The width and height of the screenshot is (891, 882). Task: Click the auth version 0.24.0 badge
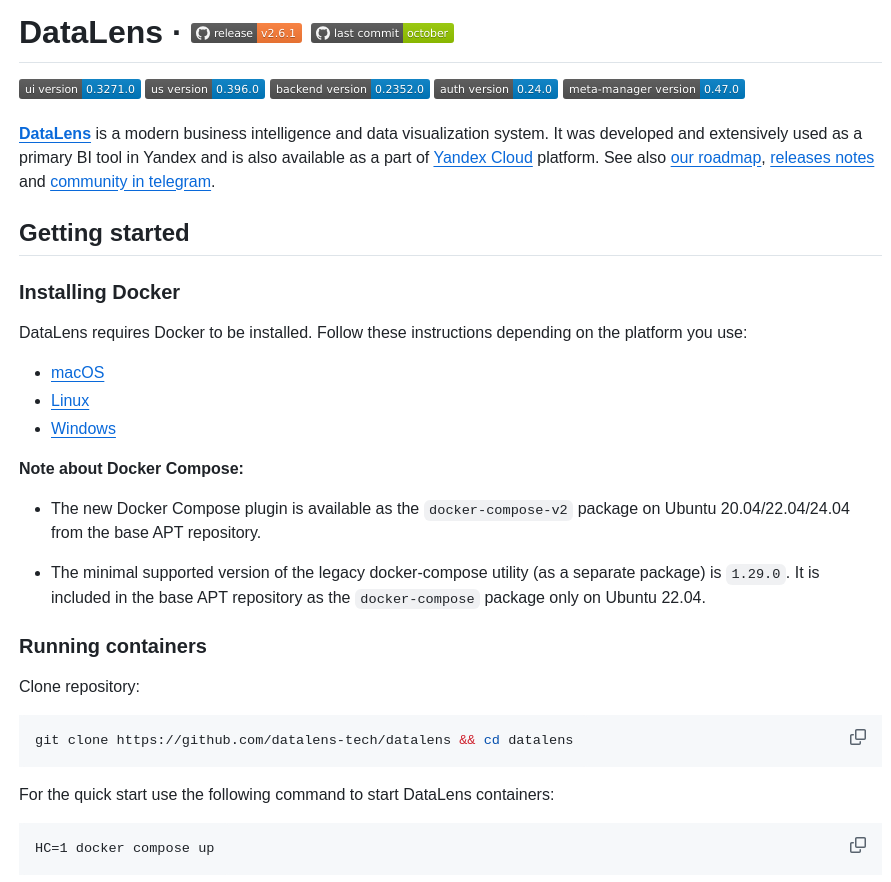coord(495,88)
